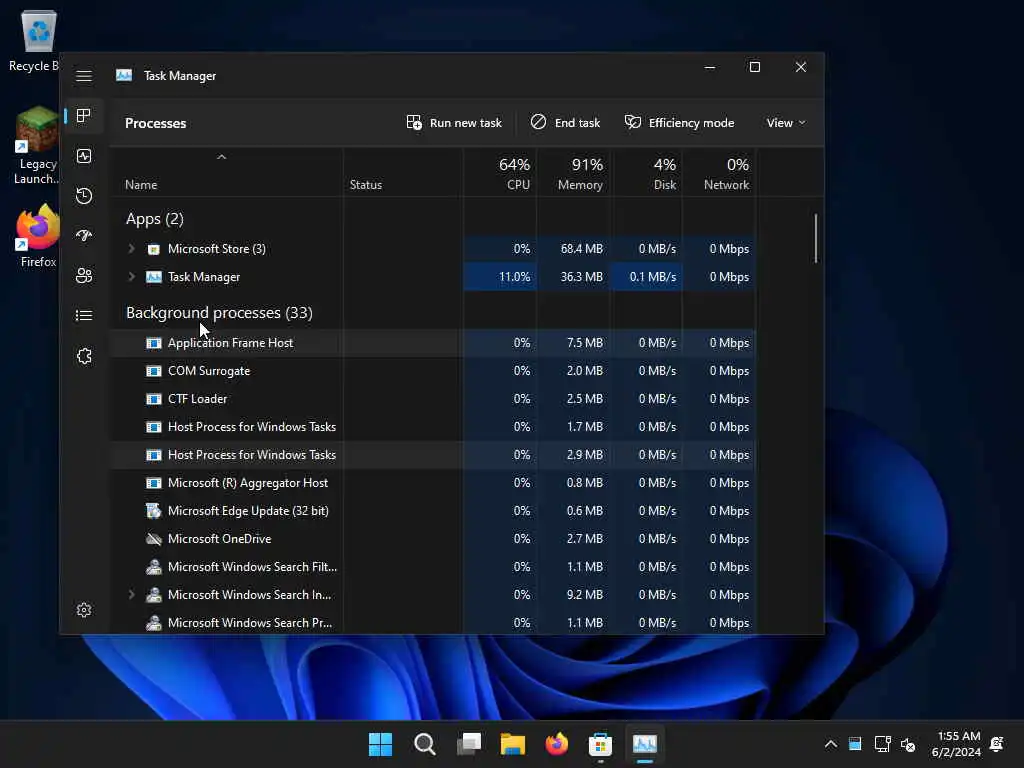Open the Recycle Bin desktop icon

pyautogui.click(x=36, y=41)
